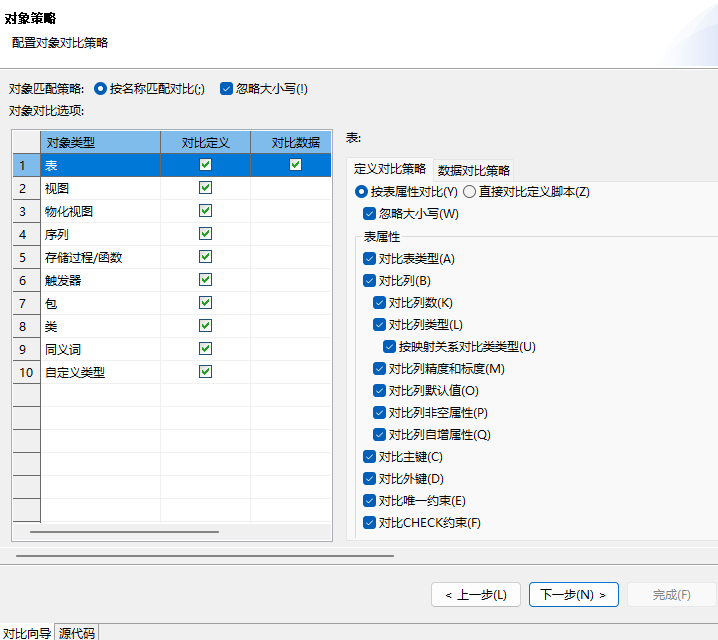Toggle 对比定义 checkbox for 序列
Viewport: 718px width, 640px height.
point(206,233)
